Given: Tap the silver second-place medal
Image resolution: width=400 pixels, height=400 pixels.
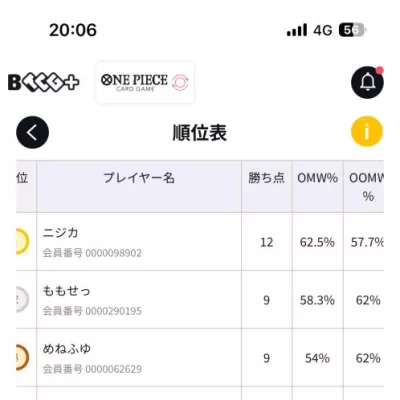Looking at the screenshot, I should click(22, 299).
